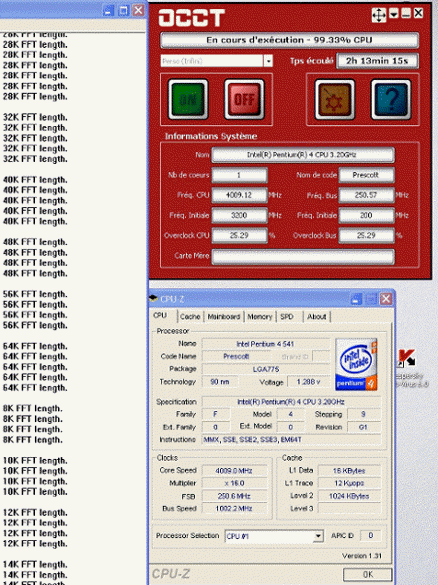Click the CPU-Z Specification field
Viewport: 438px width, 585px height.
[291, 402]
